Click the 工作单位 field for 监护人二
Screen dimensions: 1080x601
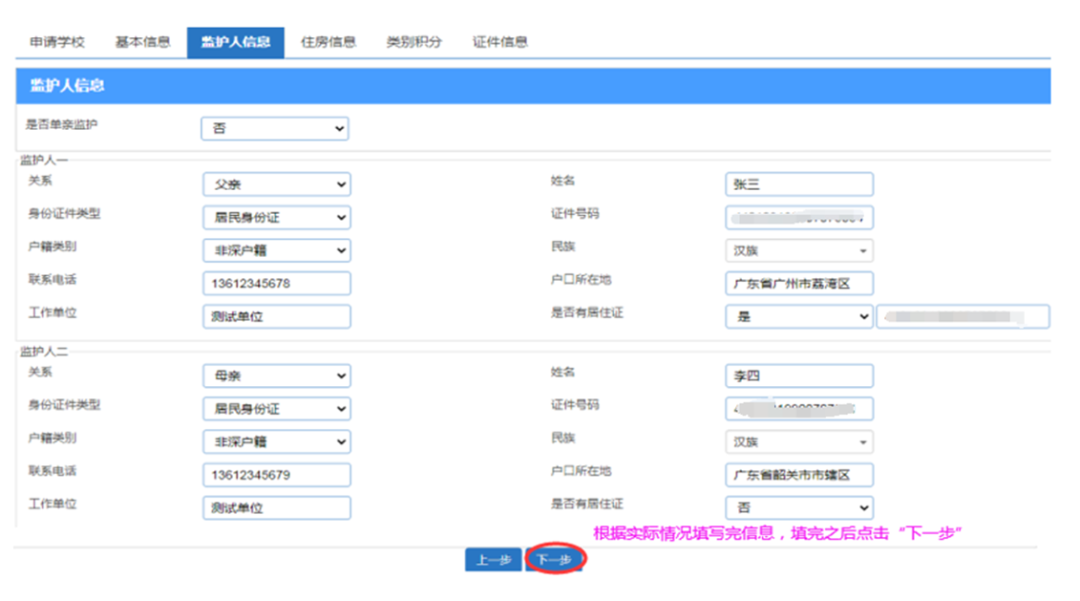pyautogui.click(x=277, y=508)
